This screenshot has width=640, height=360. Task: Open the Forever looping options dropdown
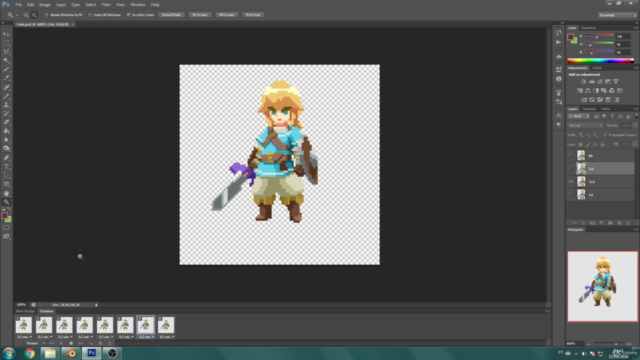click(35, 343)
